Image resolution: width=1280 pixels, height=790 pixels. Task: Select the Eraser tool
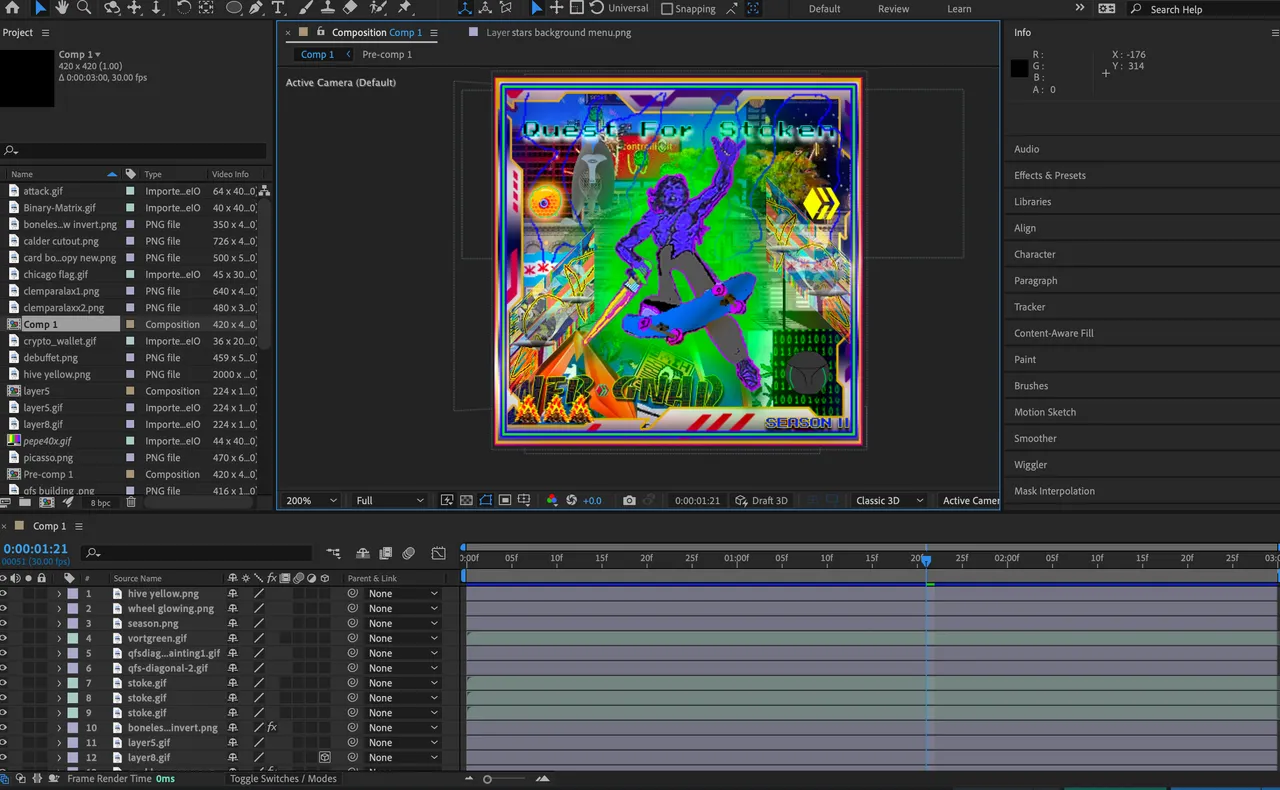(x=350, y=8)
